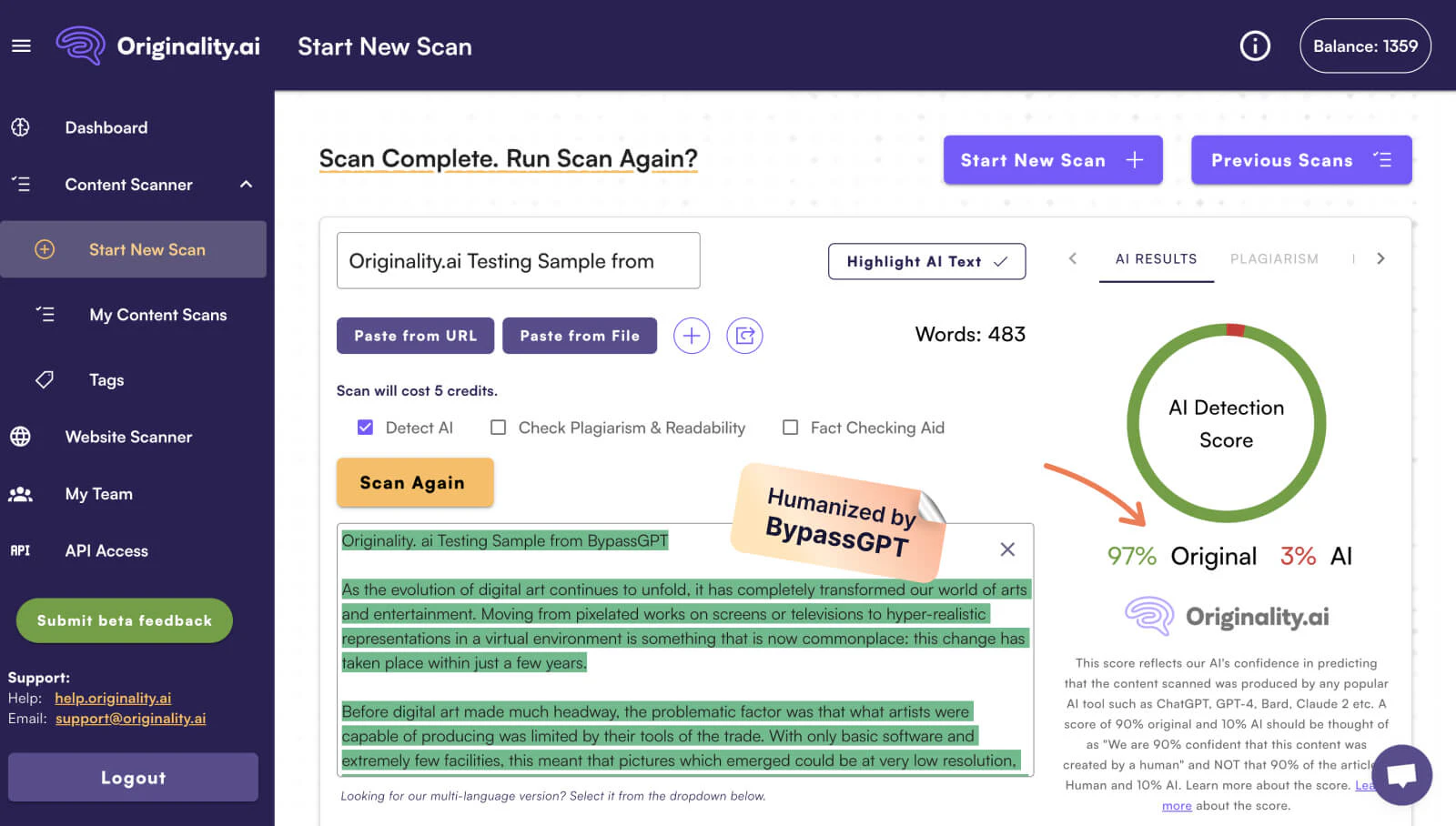This screenshot has height=826, width=1456.
Task: Collapse the Content Scanner section
Action: pyautogui.click(x=245, y=184)
